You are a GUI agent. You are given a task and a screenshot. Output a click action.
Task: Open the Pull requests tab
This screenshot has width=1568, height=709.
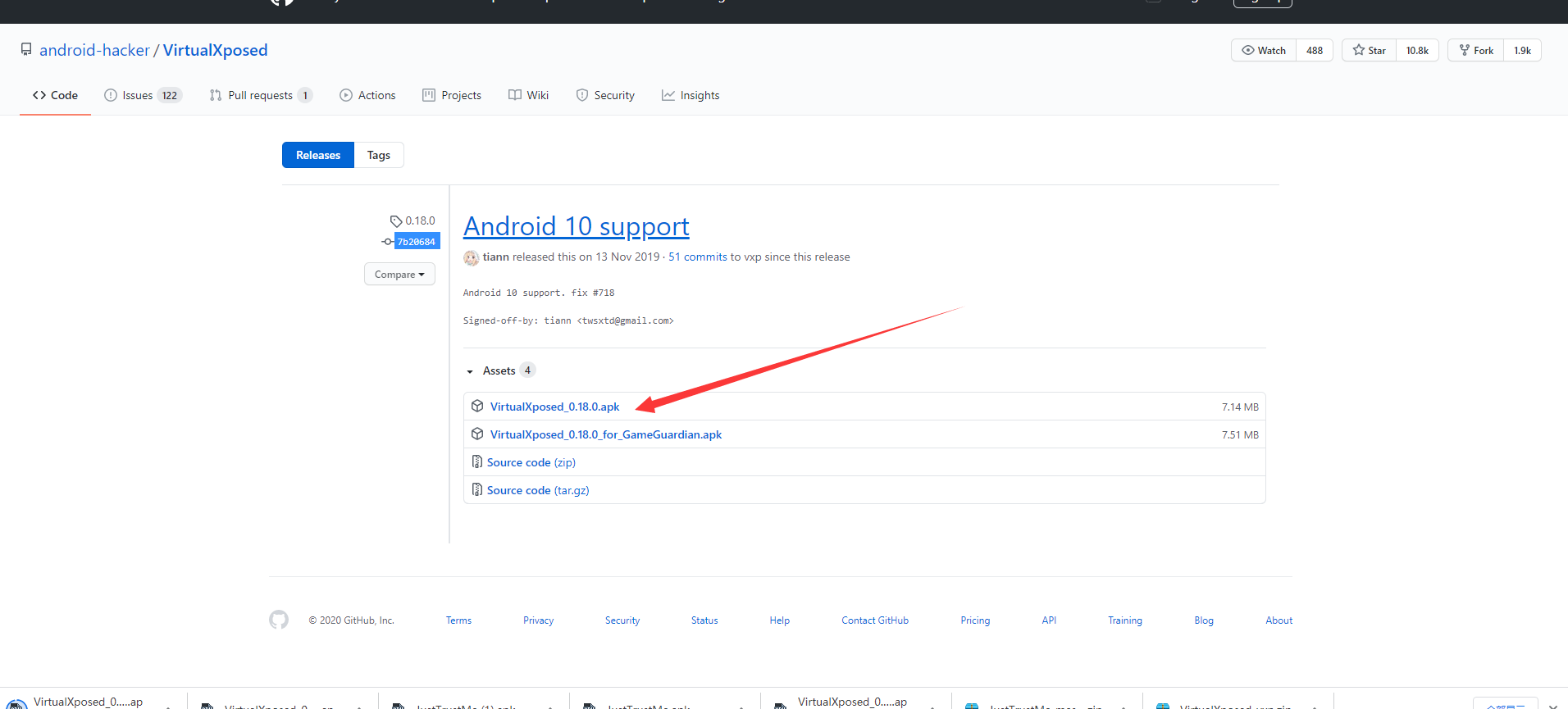click(x=260, y=95)
